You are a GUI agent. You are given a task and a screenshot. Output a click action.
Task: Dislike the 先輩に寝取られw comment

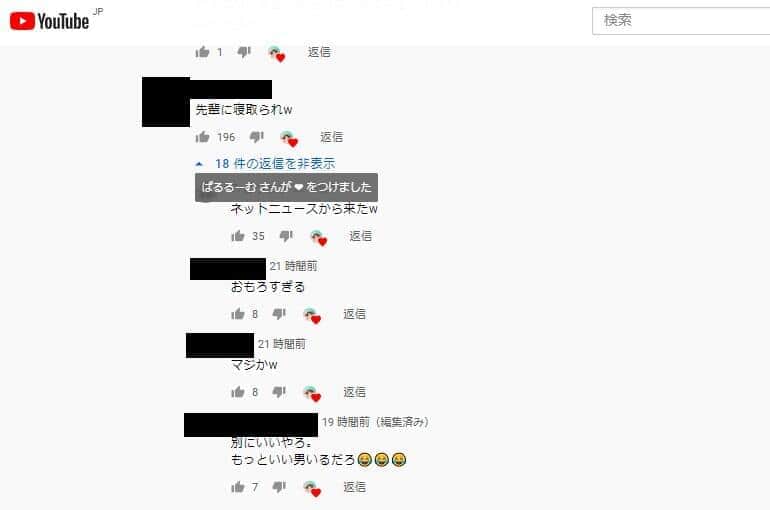(x=256, y=137)
